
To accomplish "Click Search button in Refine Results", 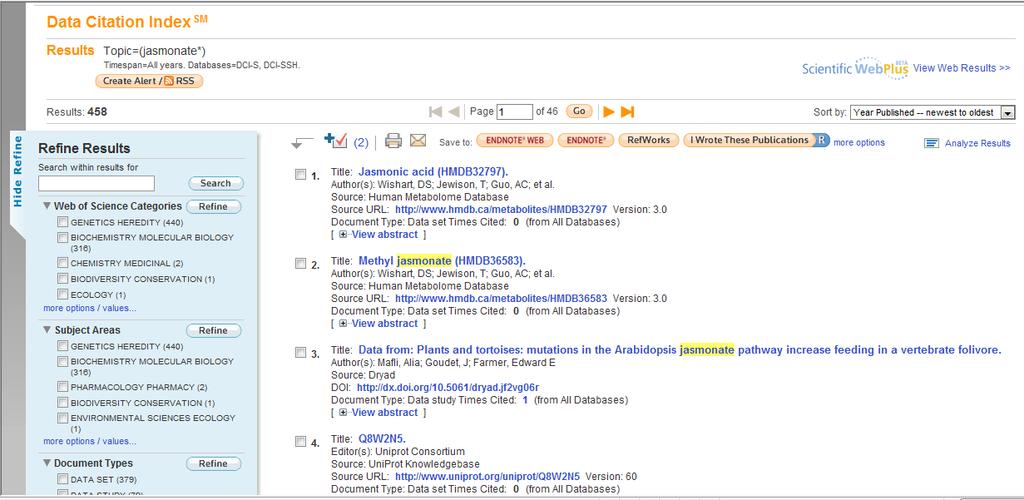I will tap(216, 183).
